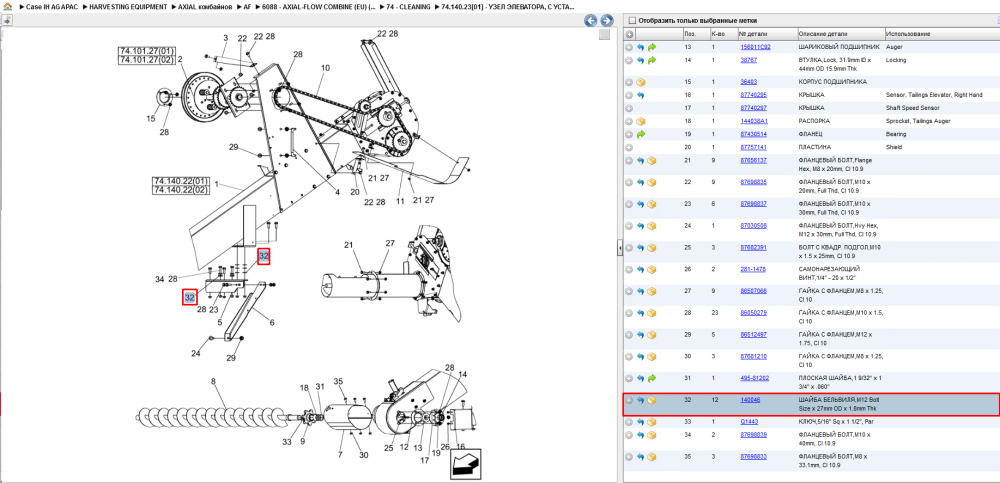Open part number 495-81202 link

[754, 378]
